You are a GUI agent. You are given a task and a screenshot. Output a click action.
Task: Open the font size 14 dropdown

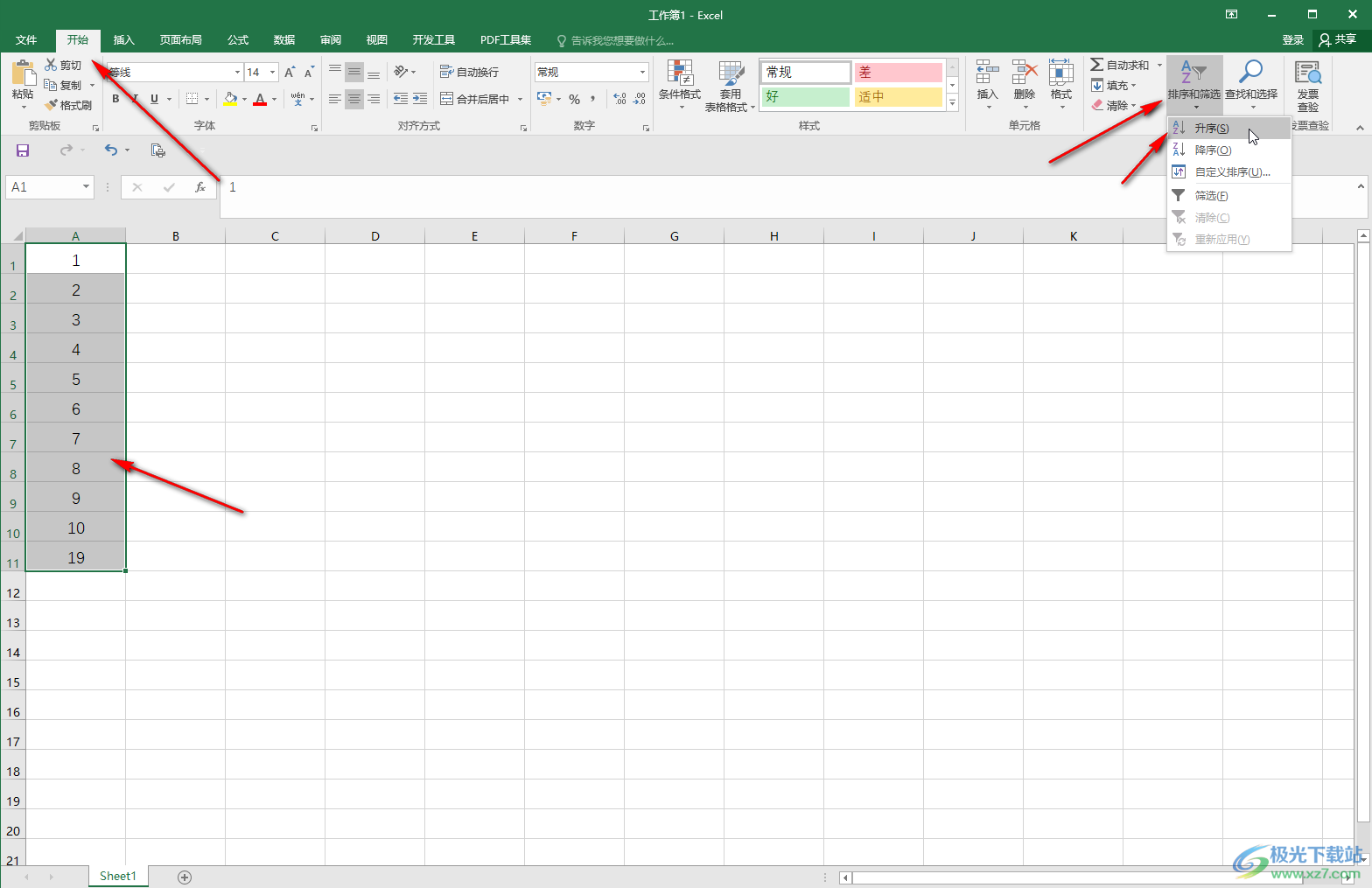coord(273,72)
